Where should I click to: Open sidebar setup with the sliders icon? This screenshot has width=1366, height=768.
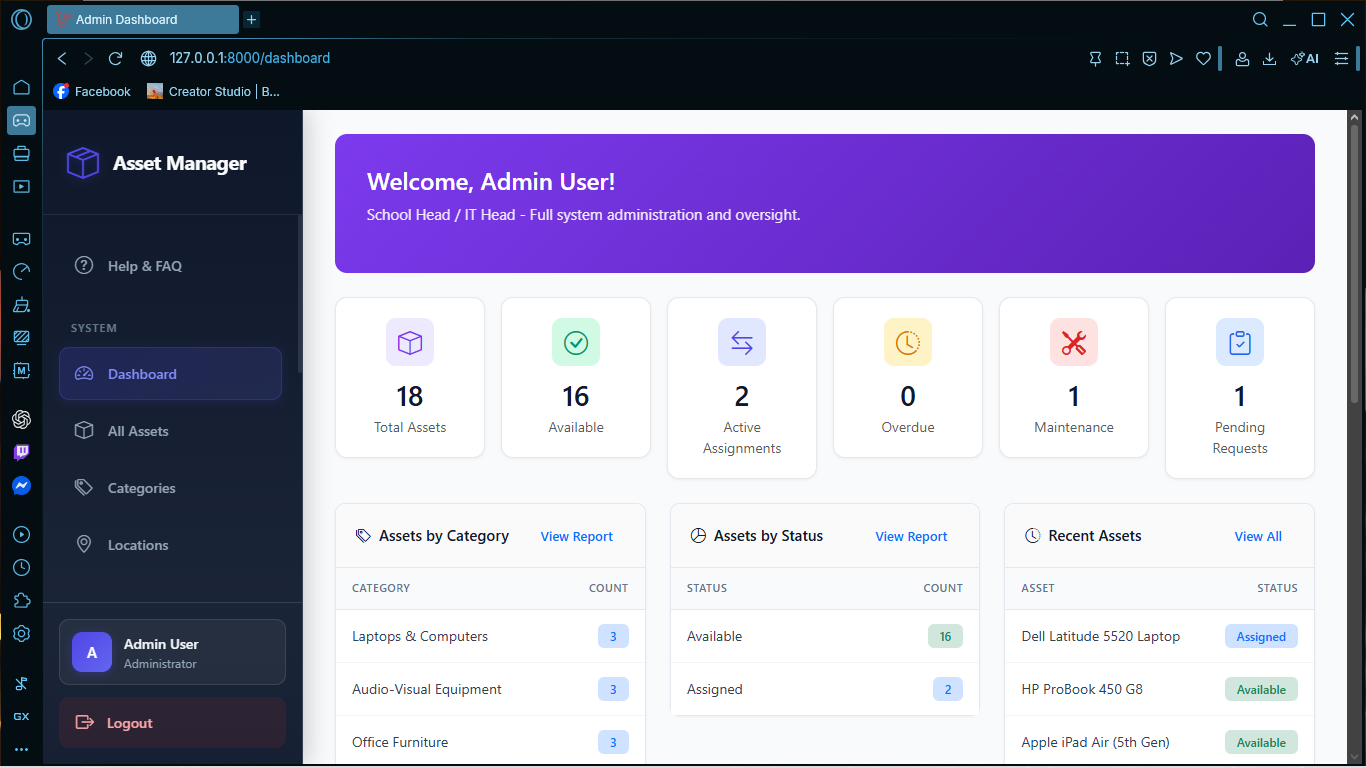coord(1341,58)
